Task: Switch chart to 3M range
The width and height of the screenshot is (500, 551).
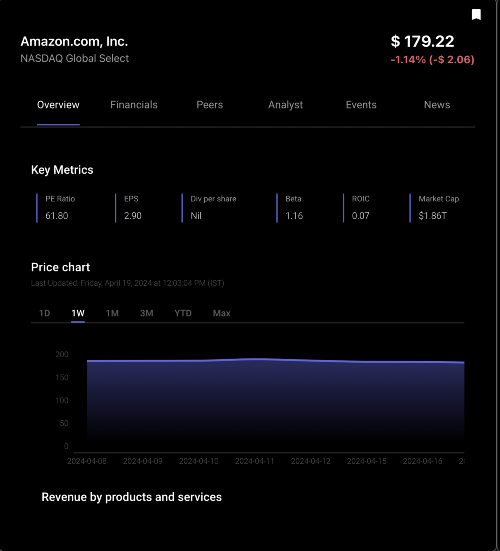Action: tap(147, 313)
